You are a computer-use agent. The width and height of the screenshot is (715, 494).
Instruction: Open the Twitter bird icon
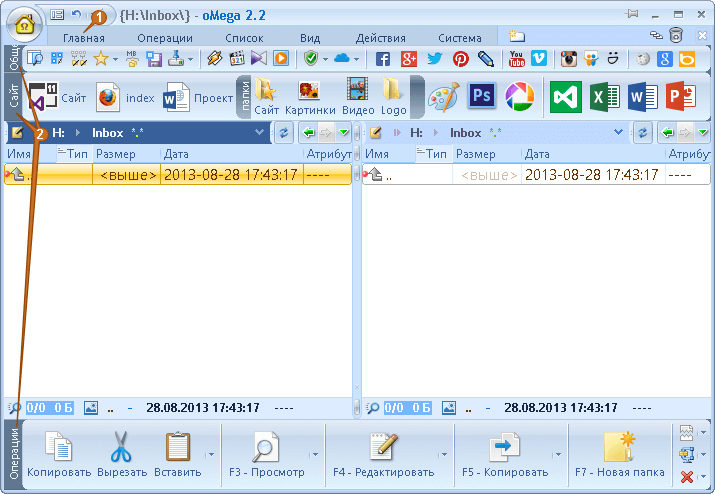point(435,59)
